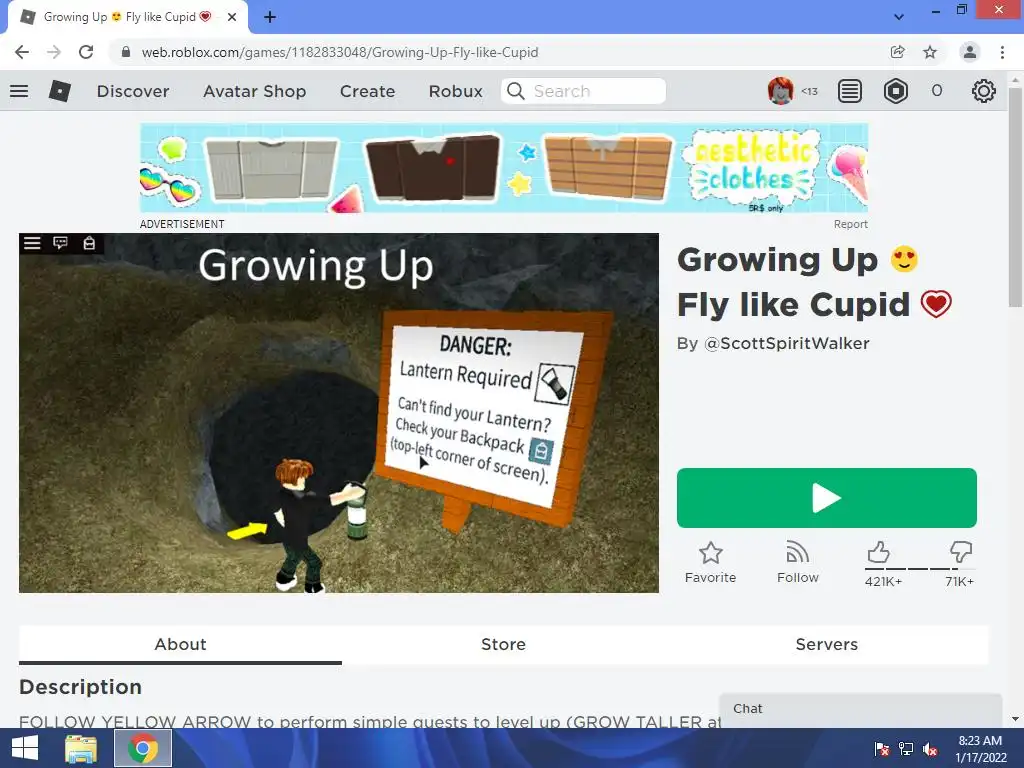Viewport: 1024px width, 768px height.
Task: Open the Robux page
Action: [455, 91]
